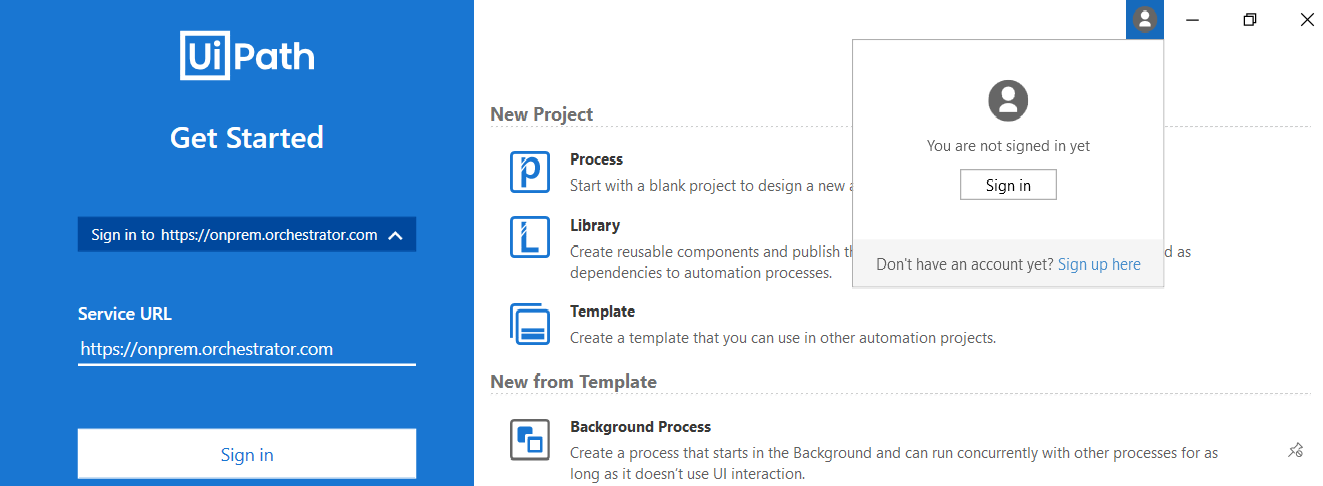Click the Process project icon
Image resolution: width=1323 pixels, height=486 pixels.
pos(530,172)
